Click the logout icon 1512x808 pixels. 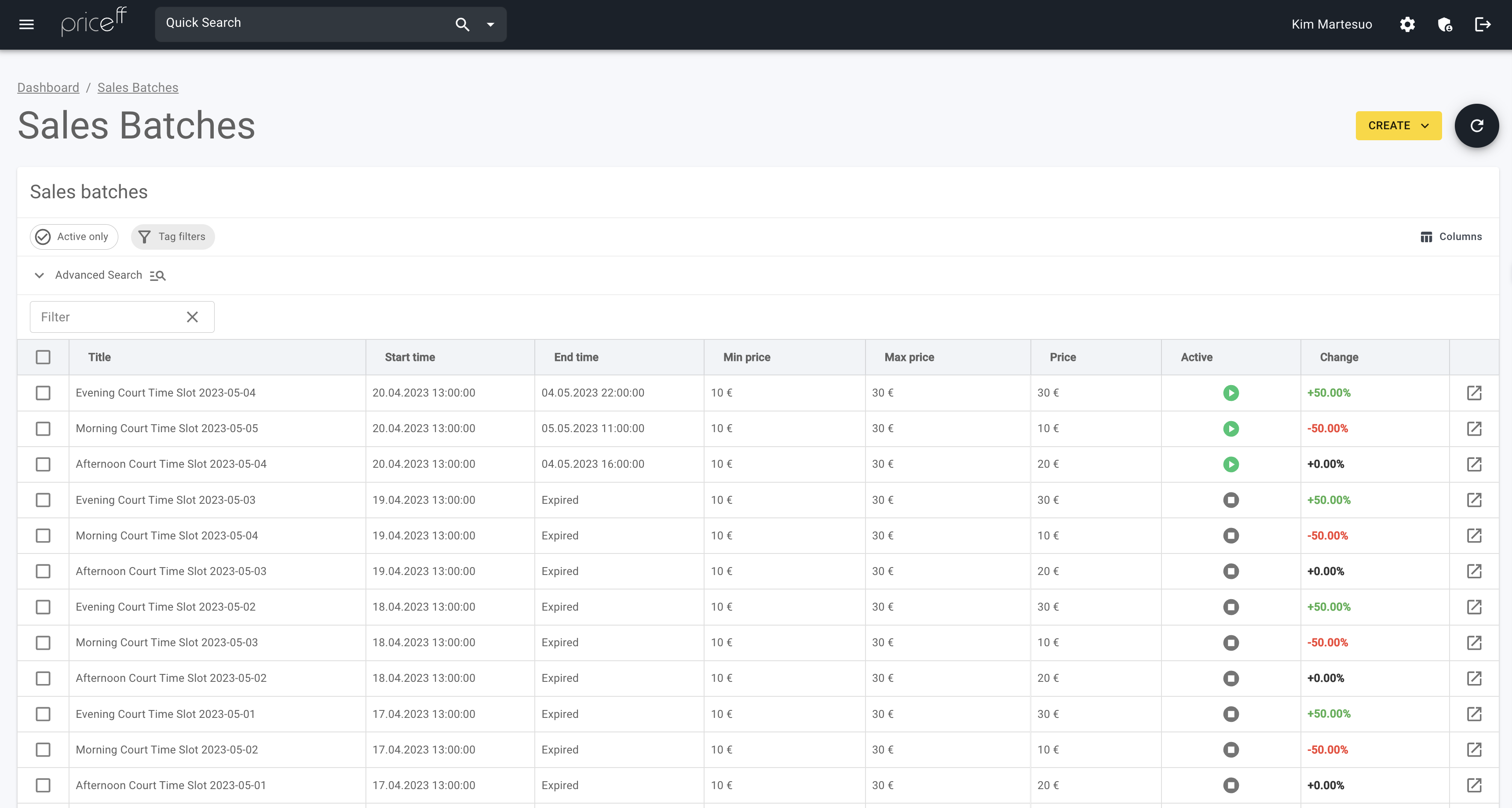point(1483,24)
